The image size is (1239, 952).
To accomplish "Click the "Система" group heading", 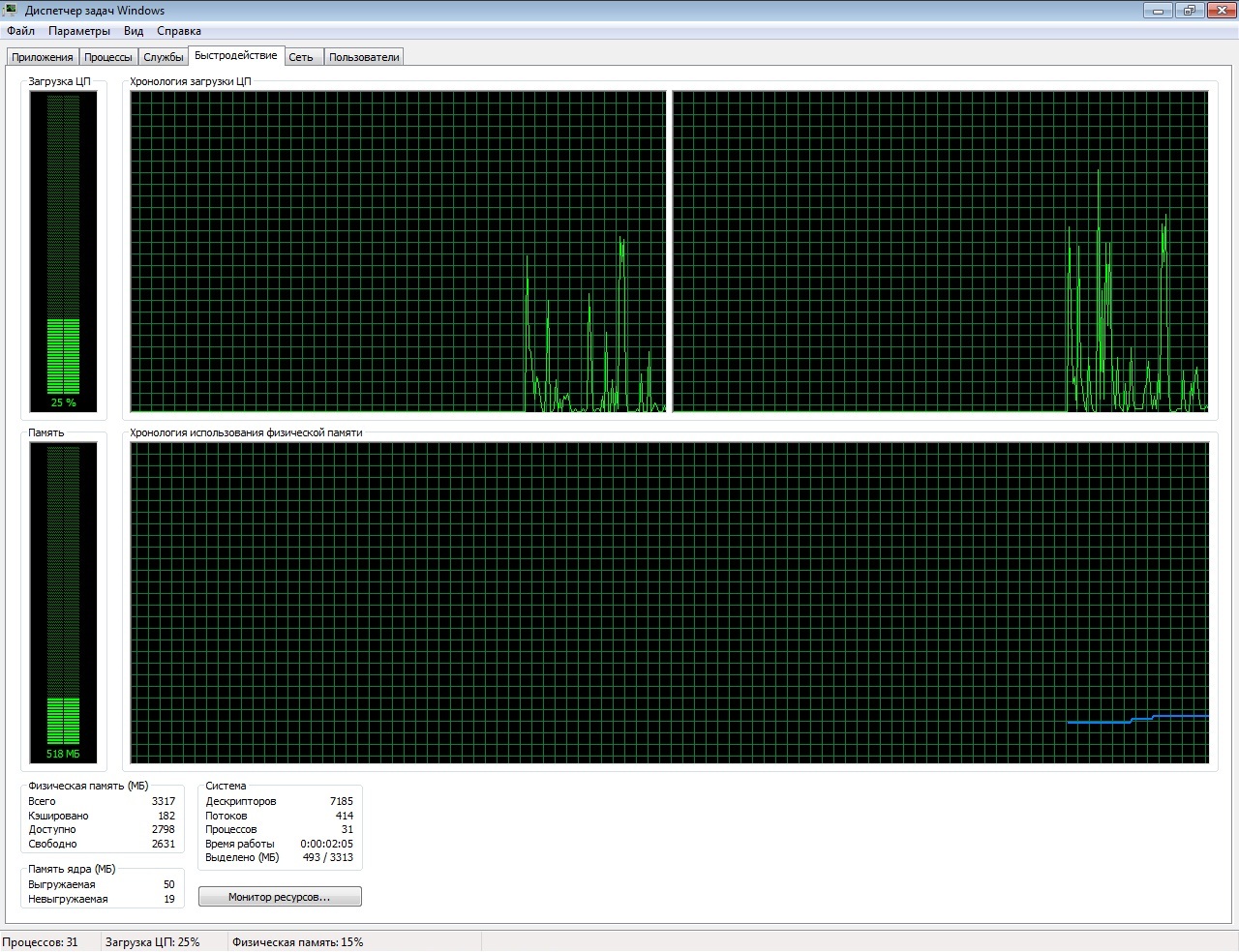I will (226, 786).
